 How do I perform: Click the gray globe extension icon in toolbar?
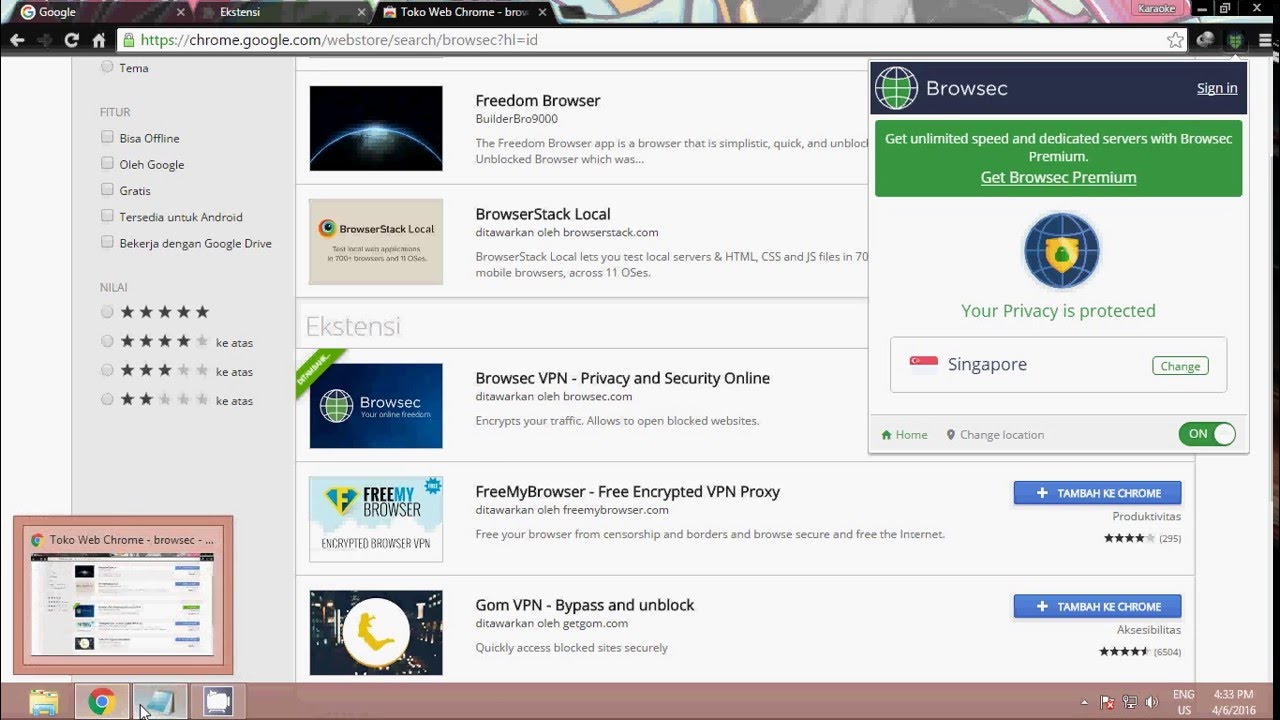(1206, 40)
